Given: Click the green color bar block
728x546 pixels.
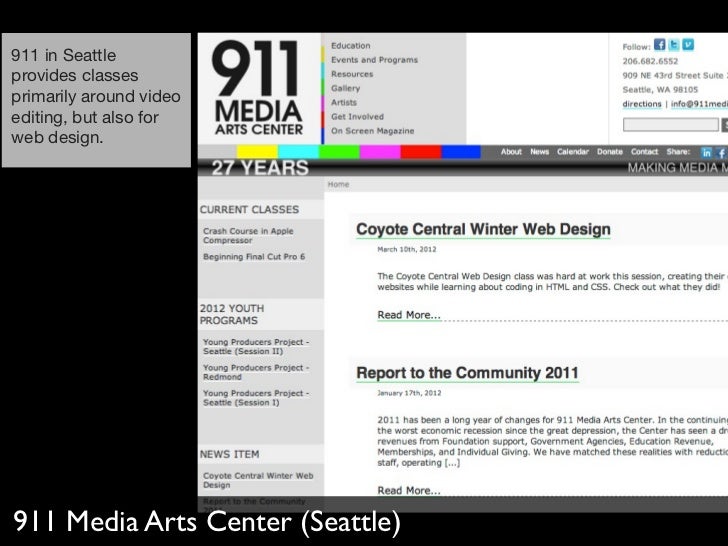Looking at the screenshot, I should [339, 152].
